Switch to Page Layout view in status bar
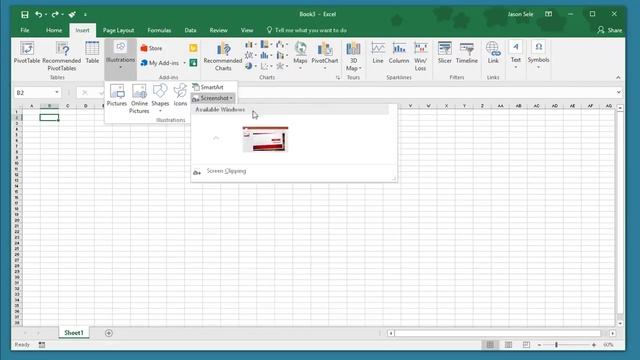640x360 pixels. (508, 345)
